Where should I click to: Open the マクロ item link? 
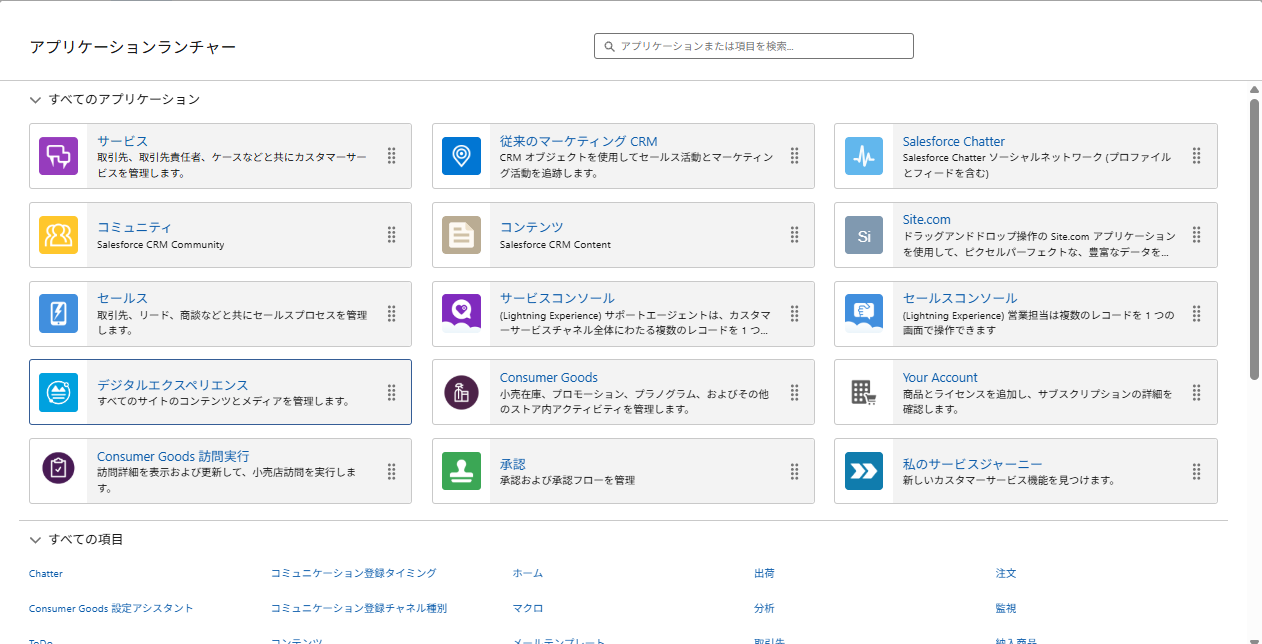click(x=528, y=607)
